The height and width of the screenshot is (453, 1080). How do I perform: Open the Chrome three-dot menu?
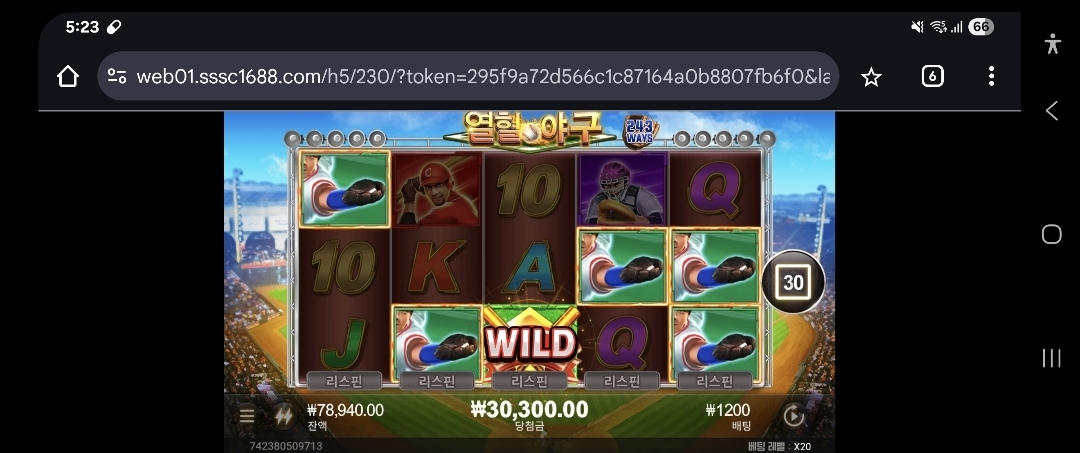[991, 76]
